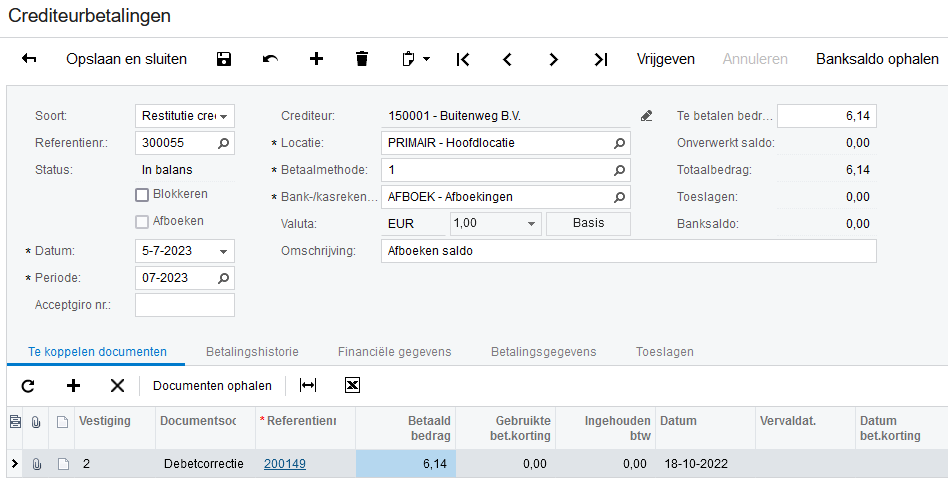Sort by the Vestiging column header
Viewport: 948px width, 478px height.
click(x=117, y=428)
